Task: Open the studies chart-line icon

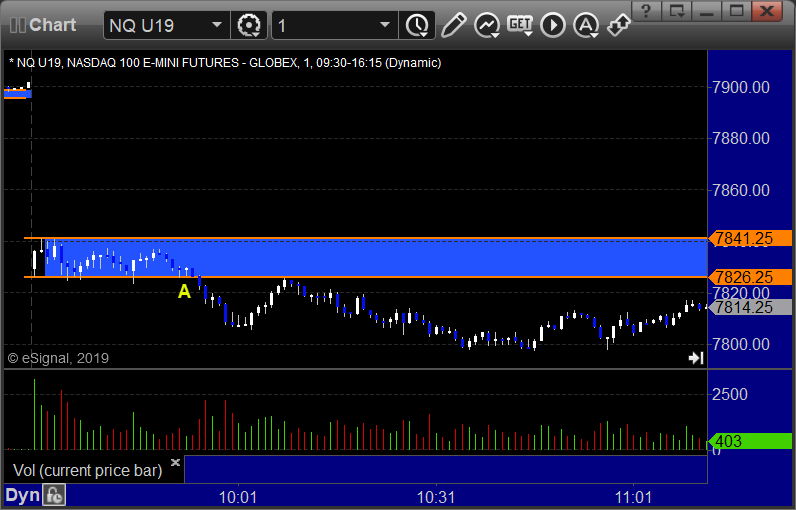Action: (486, 25)
